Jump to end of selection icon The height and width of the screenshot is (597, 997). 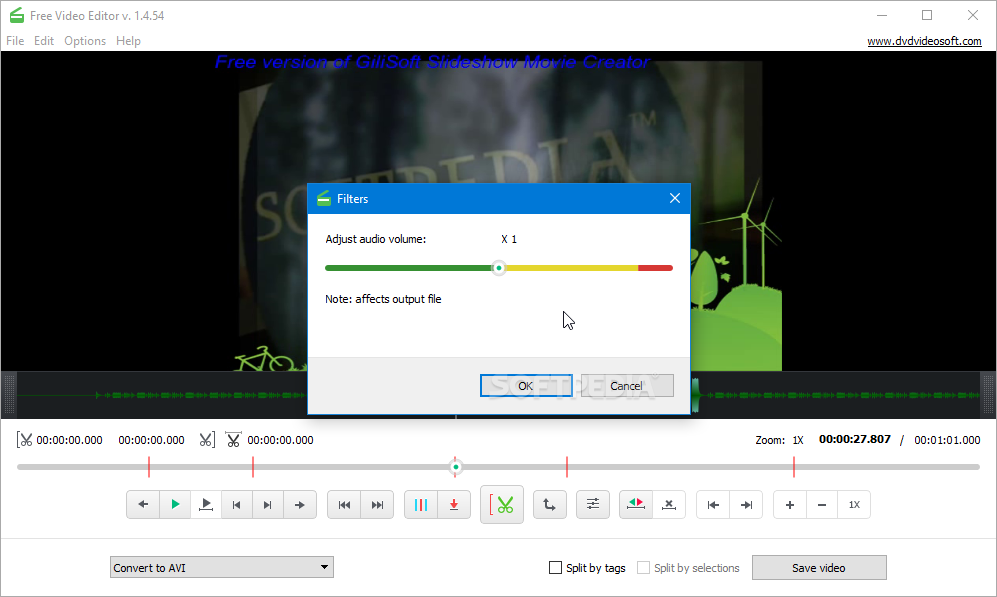[x=746, y=505]
